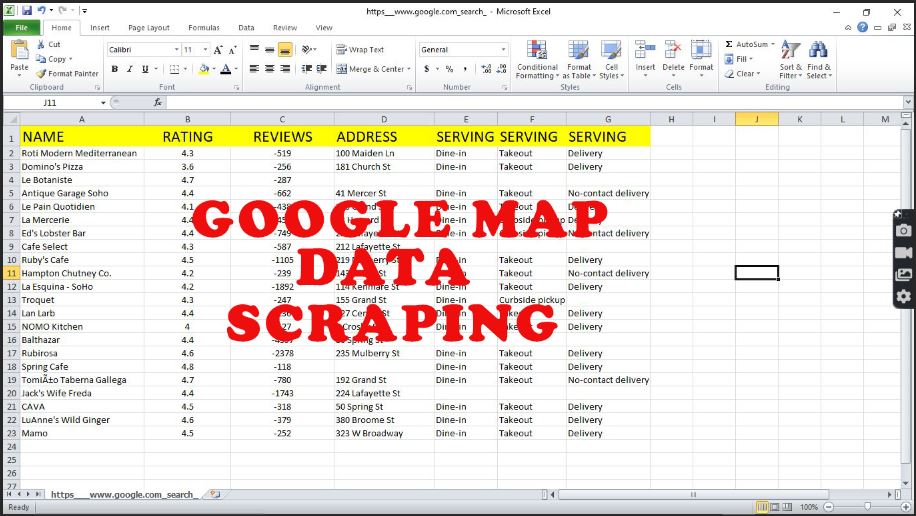Open the Fill Color dropdown arrow
This screenshot has width=916, height=516.
214,69
